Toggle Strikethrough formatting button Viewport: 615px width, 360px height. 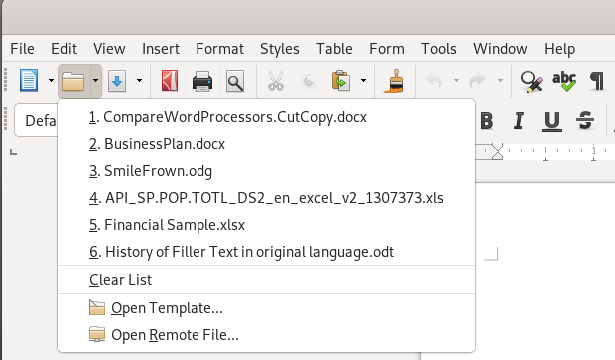tap(585, 120)
